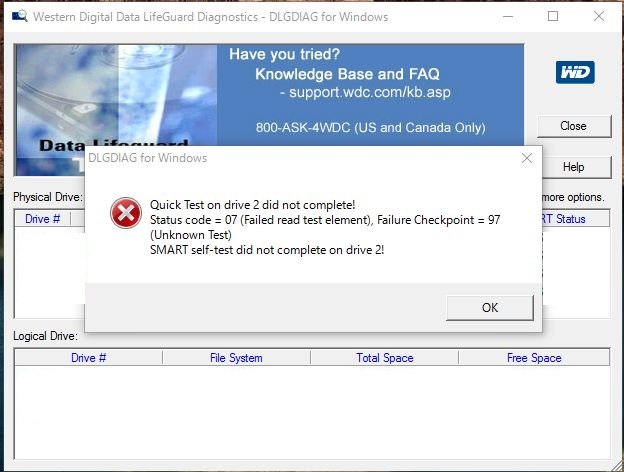Viewport: 624px width, 472px height.
Task: Maximize the Data LifeGuard Diagnostics window
Action: click(553, 16)
